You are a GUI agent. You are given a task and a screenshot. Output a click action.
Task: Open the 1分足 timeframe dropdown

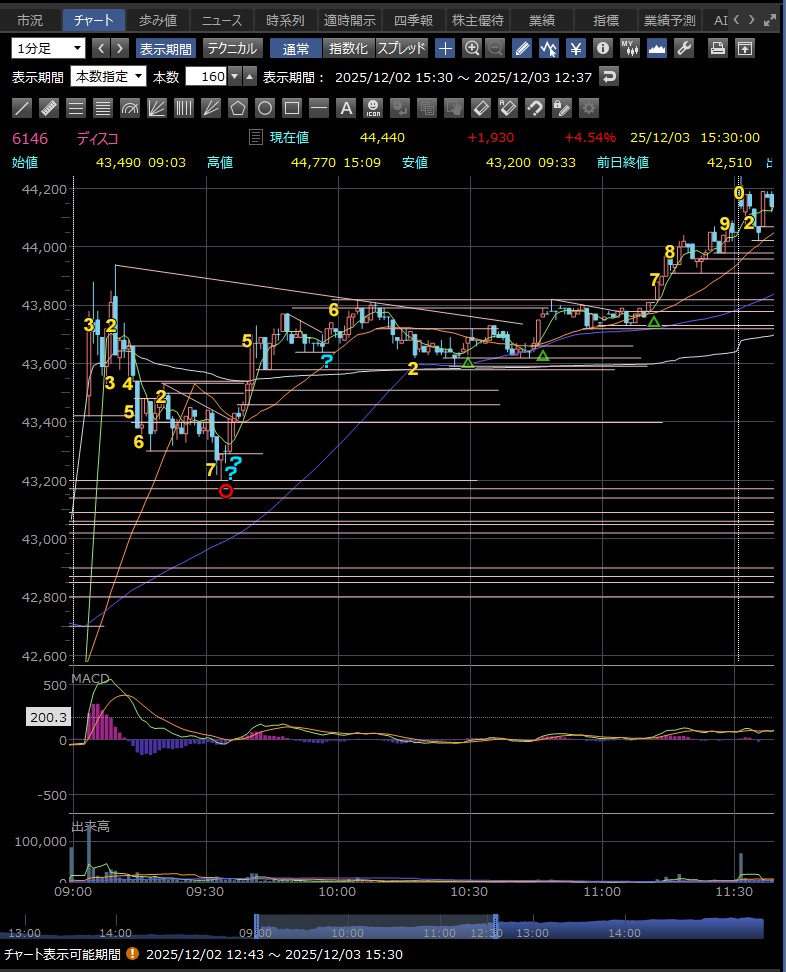tap(49, 48)
